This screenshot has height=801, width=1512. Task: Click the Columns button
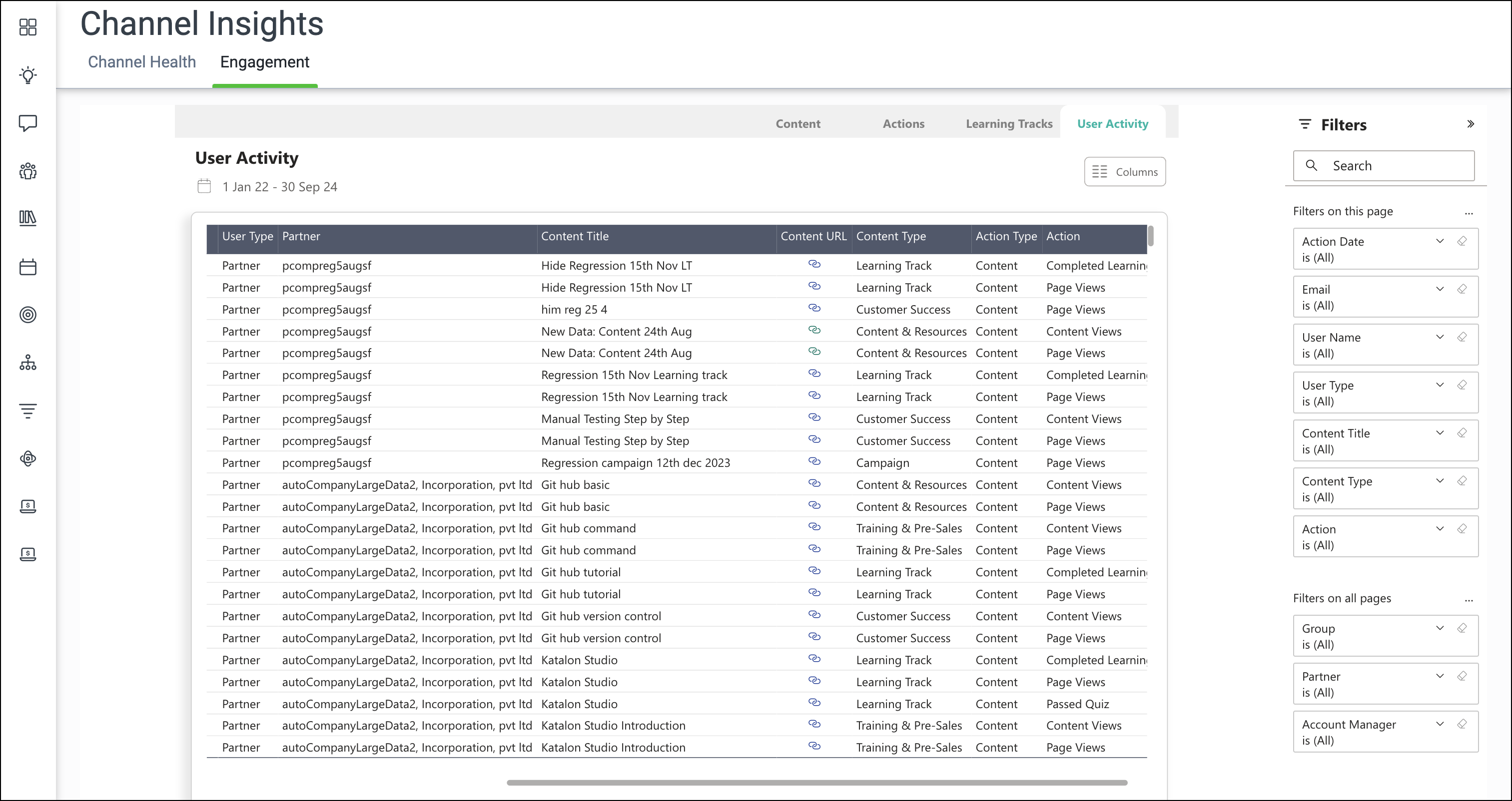point(1125,172)
